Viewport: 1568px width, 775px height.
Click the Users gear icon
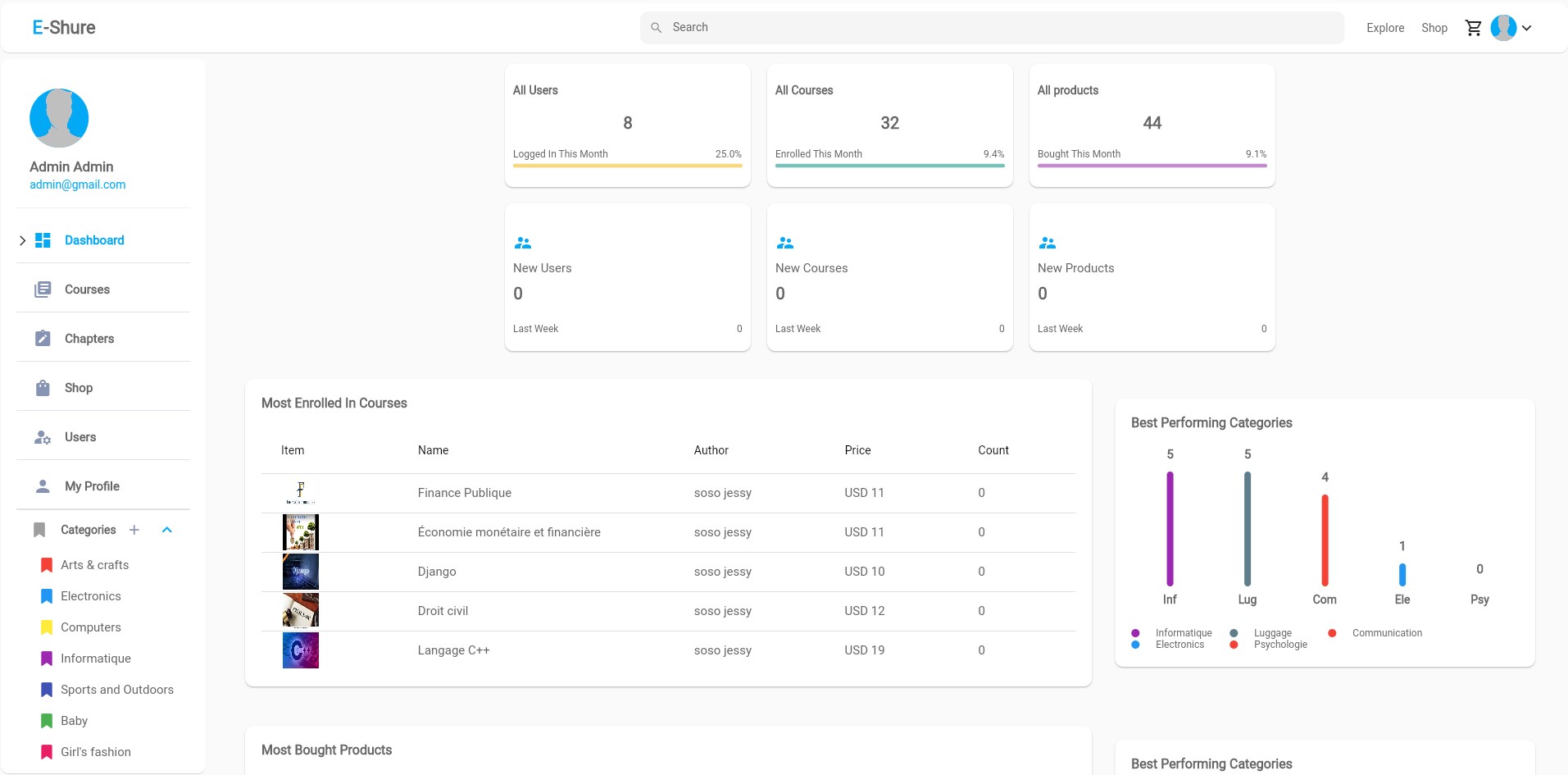43,437
